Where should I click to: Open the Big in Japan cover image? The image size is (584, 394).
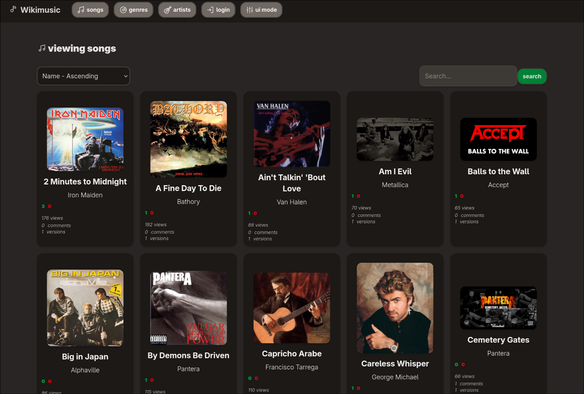tap(85, 308)
